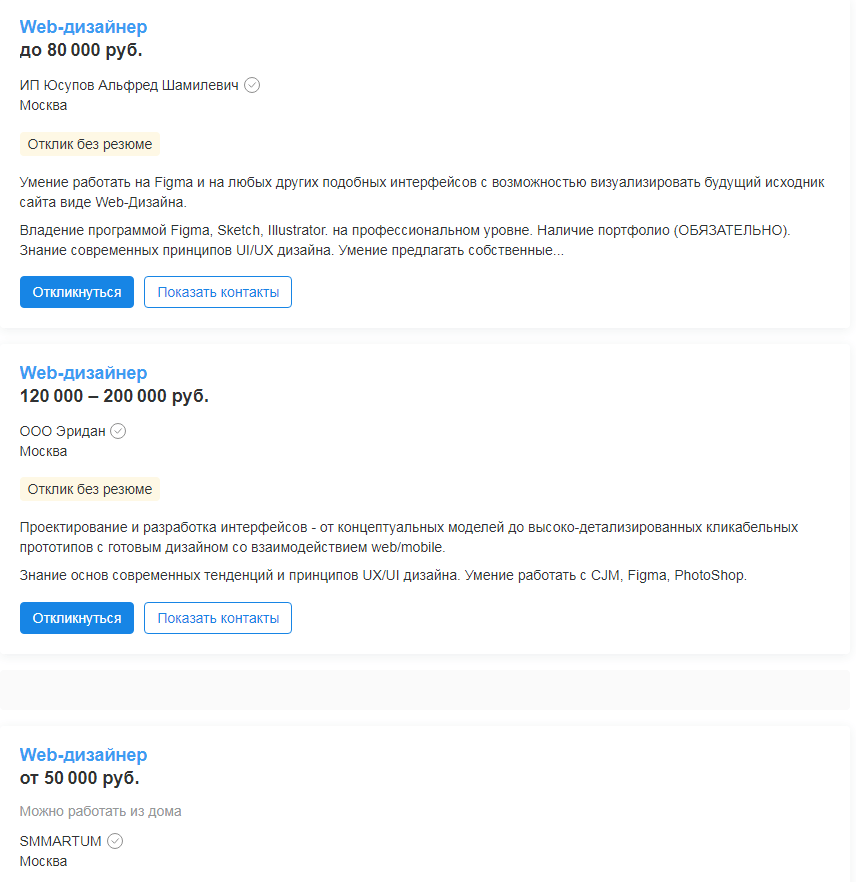Open Web-дизайнер vacancy with 120 000 – 200 000 salary
The height and width of the screenshot is (882, 856).
(x=83, y=373)
